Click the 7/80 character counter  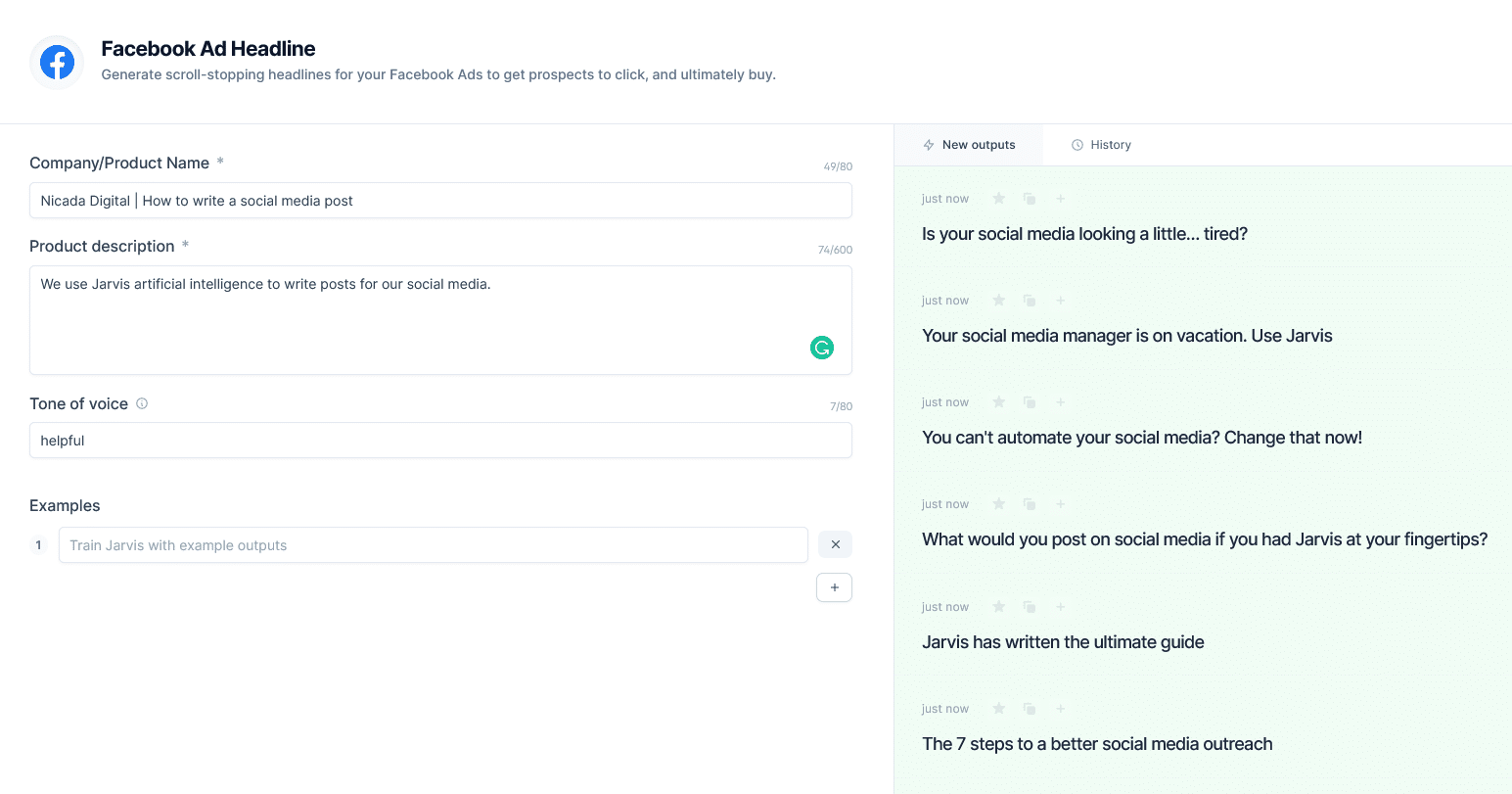tap(841, 406)
